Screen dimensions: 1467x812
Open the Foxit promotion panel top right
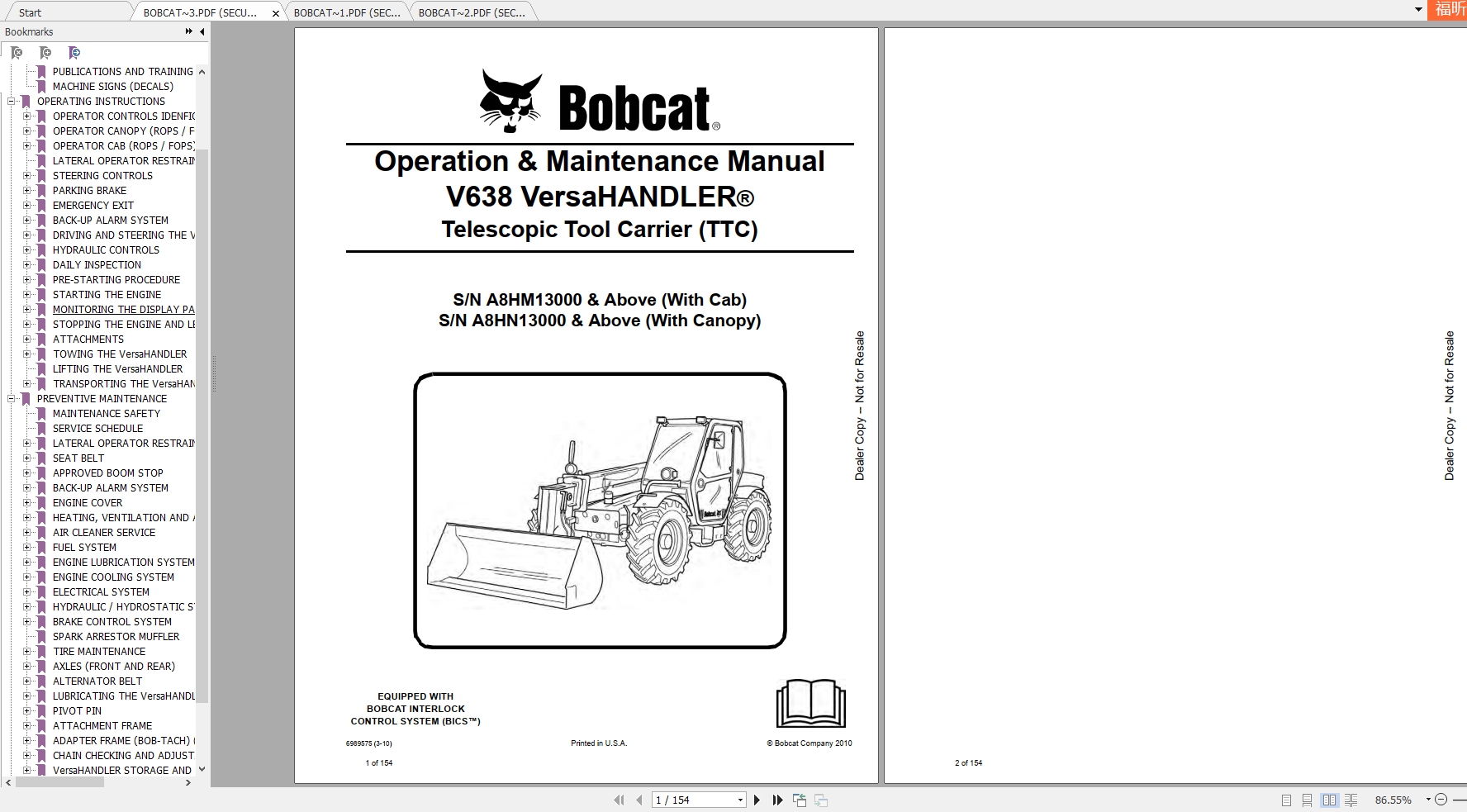point(1450,12)
